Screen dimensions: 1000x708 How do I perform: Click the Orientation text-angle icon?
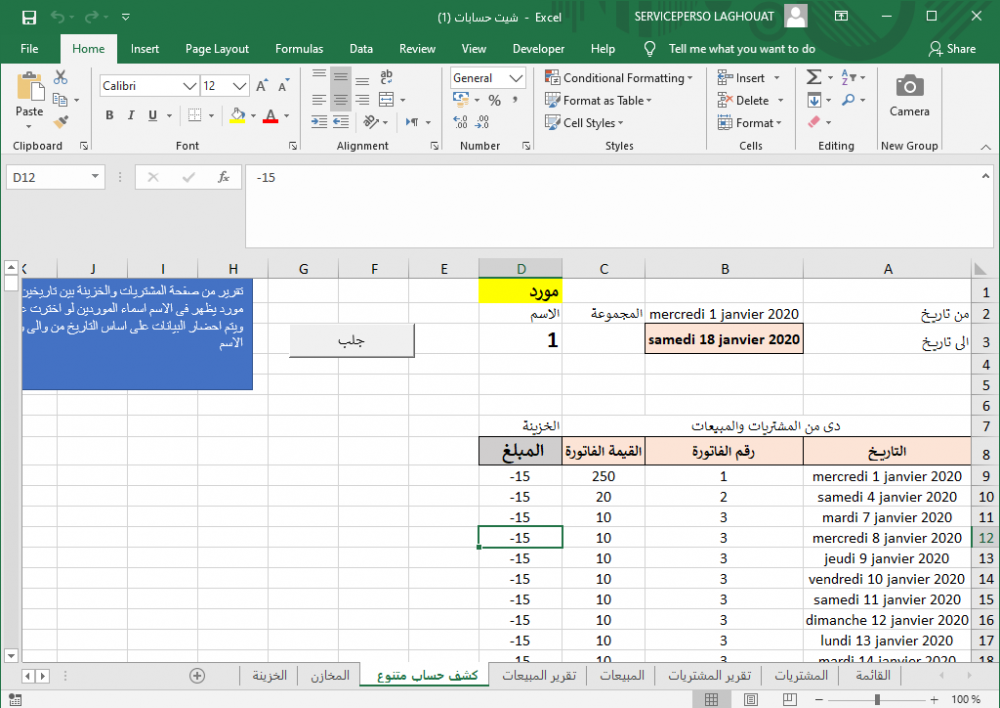point(371,122)
